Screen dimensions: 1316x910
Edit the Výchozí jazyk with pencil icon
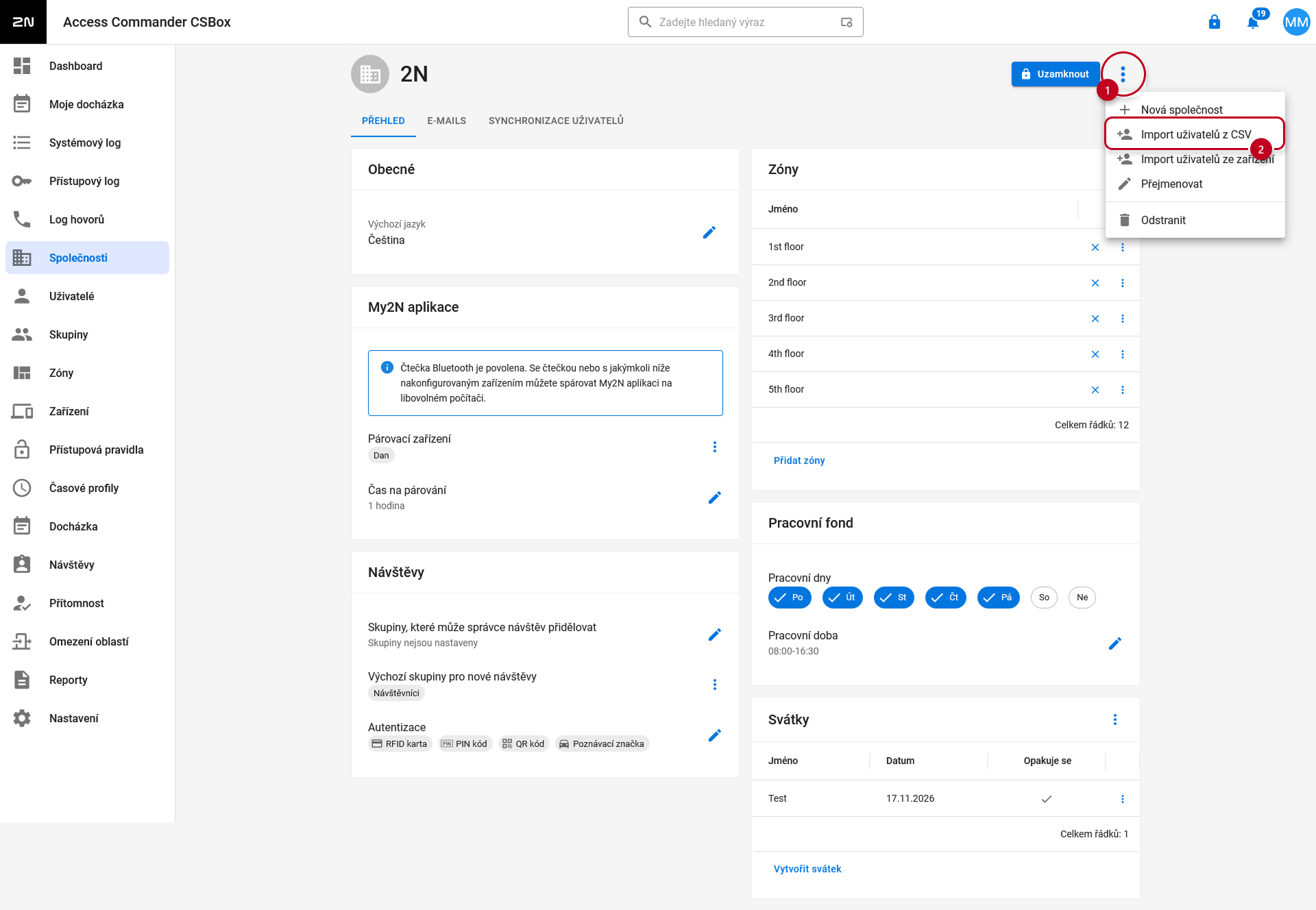709,232
